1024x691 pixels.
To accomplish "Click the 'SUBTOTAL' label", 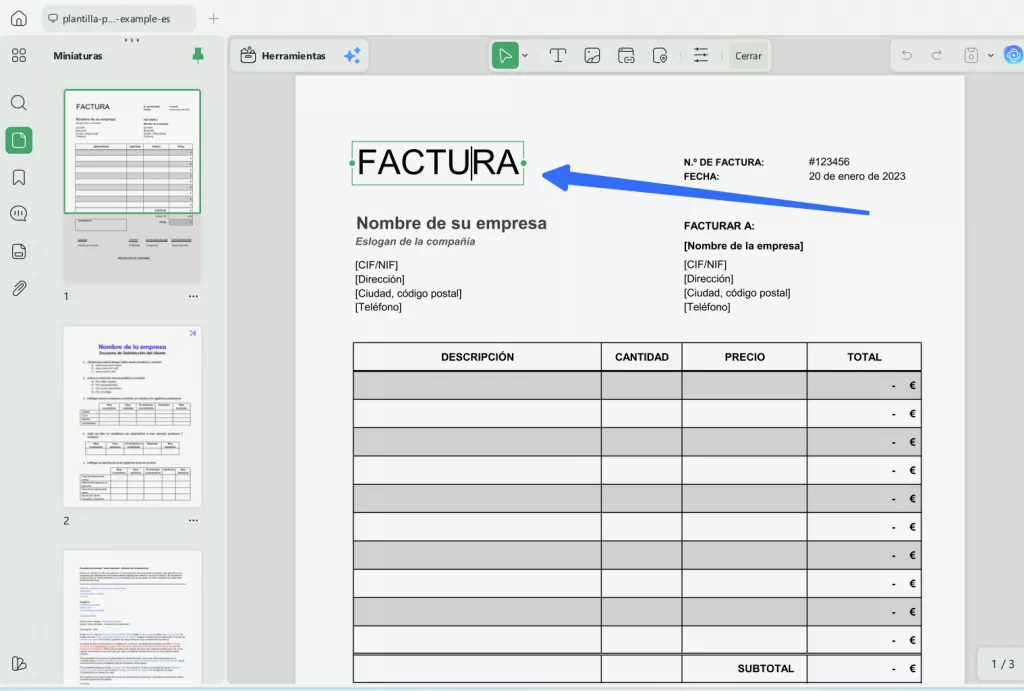I will 765,669.
